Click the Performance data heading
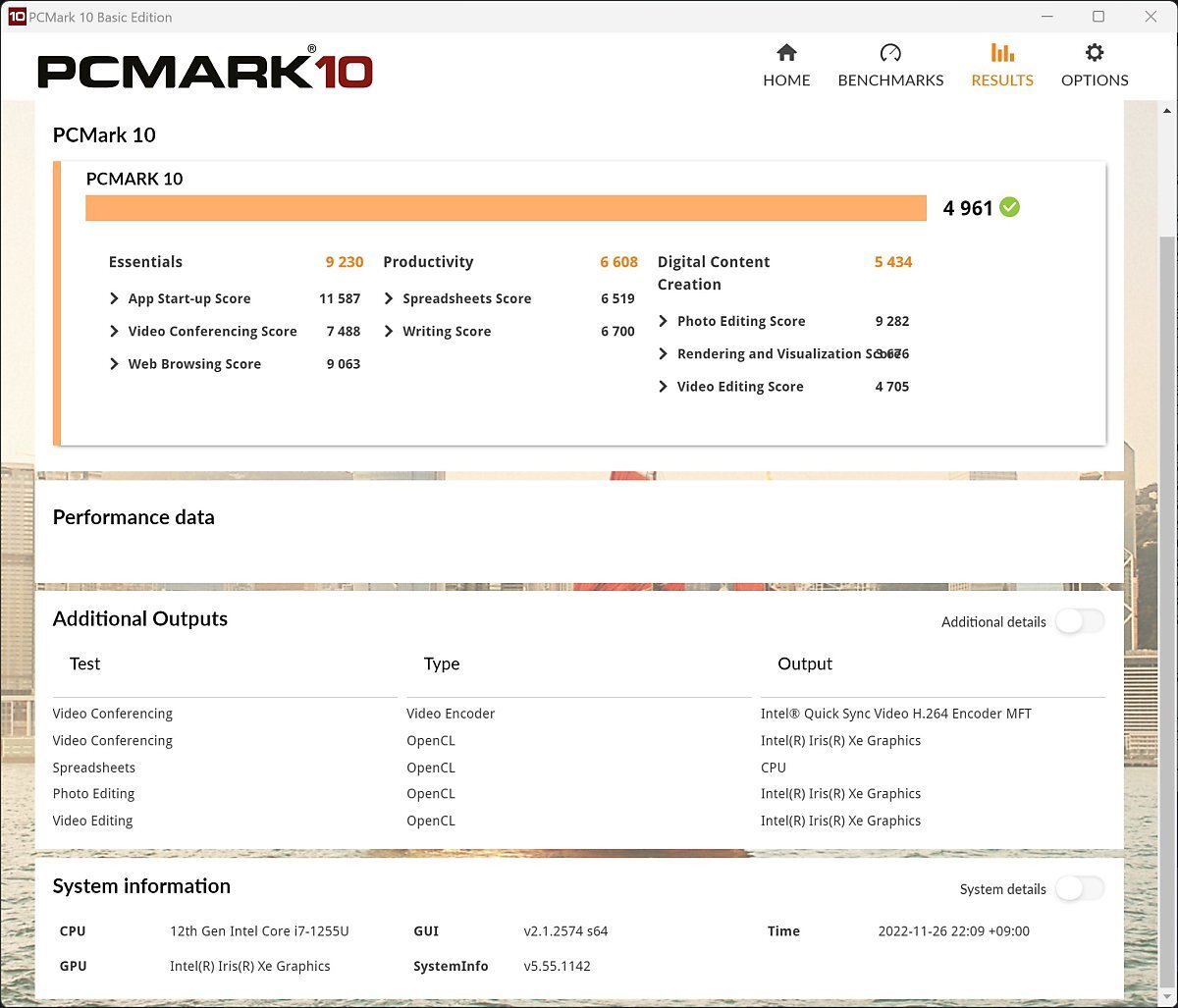1178x1008 pixels. pos(134,517)
